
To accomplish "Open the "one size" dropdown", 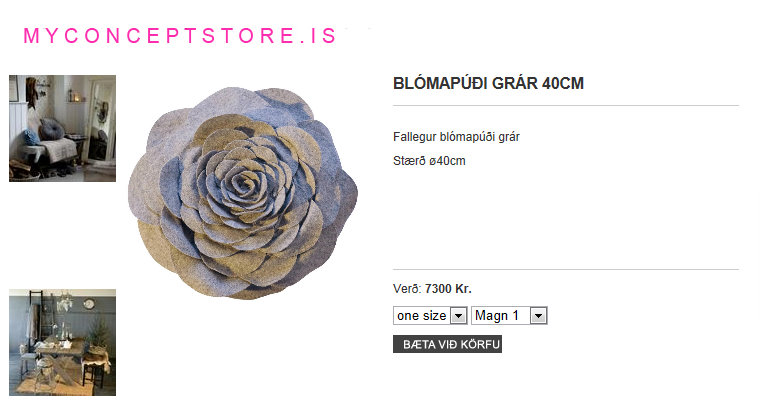I will [x=430, y=315].
